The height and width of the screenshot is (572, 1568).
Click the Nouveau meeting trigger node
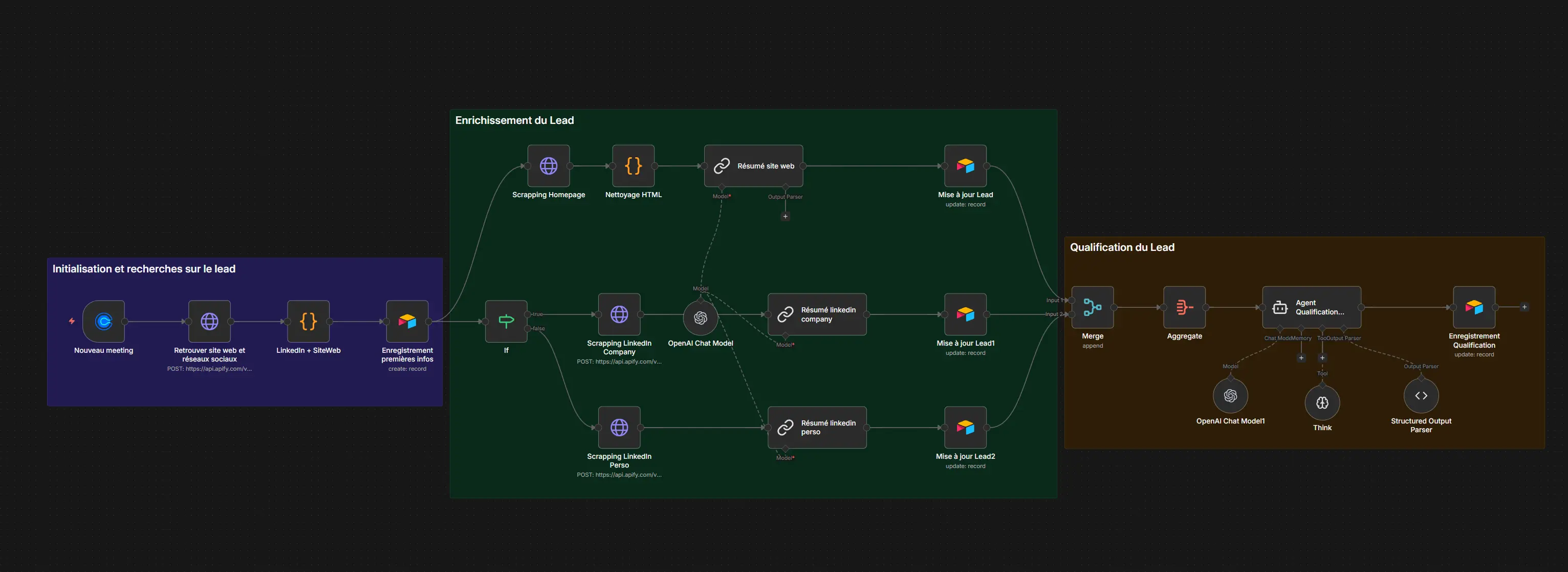(103, 321)
